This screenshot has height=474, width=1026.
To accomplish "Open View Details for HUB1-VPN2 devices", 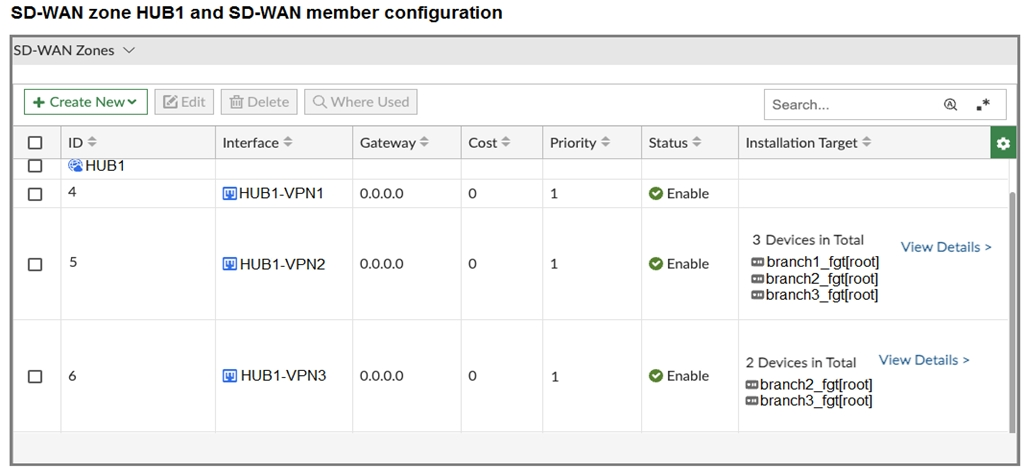I will tap(946, 247).
